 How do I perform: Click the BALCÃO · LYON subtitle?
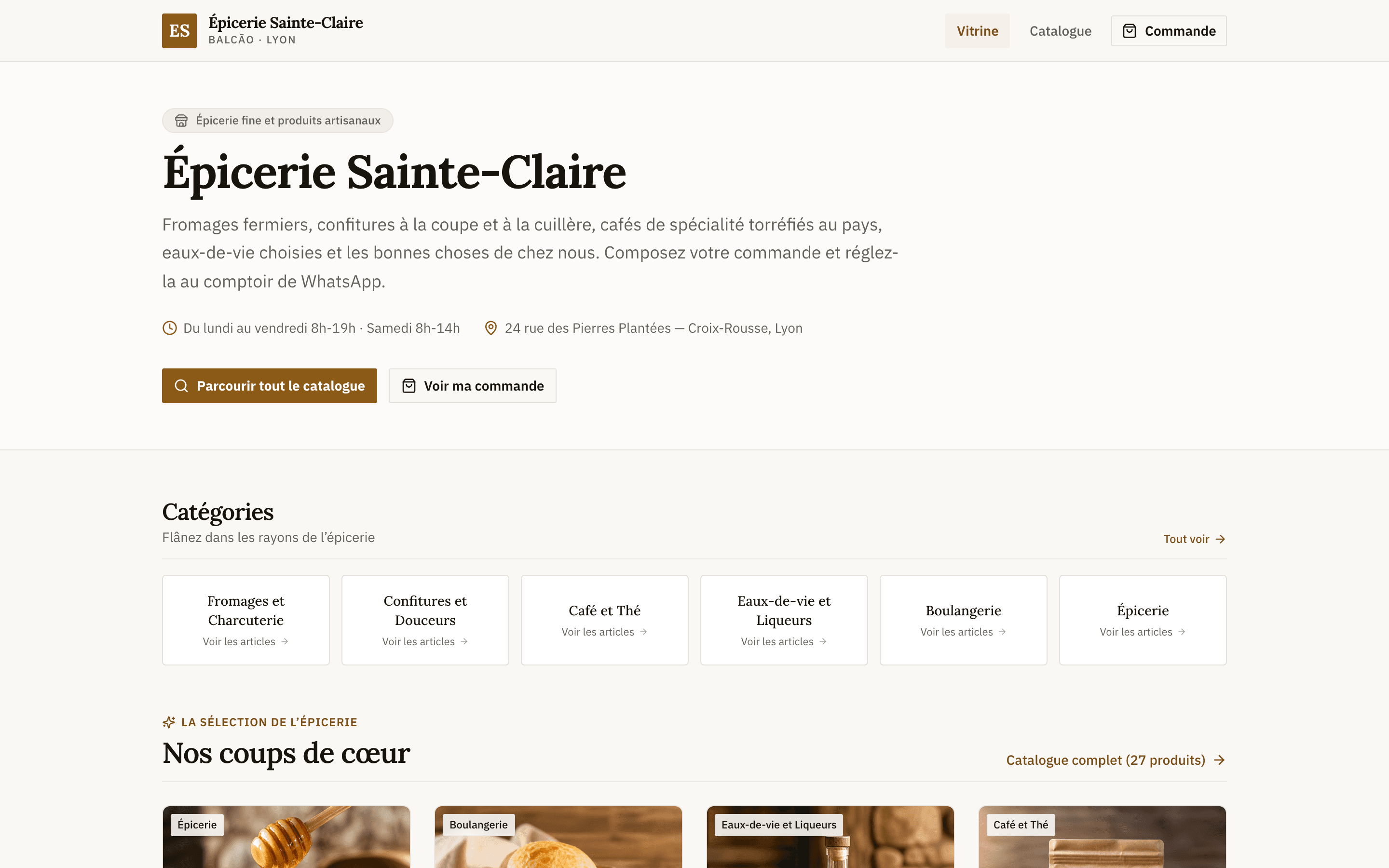252,40
